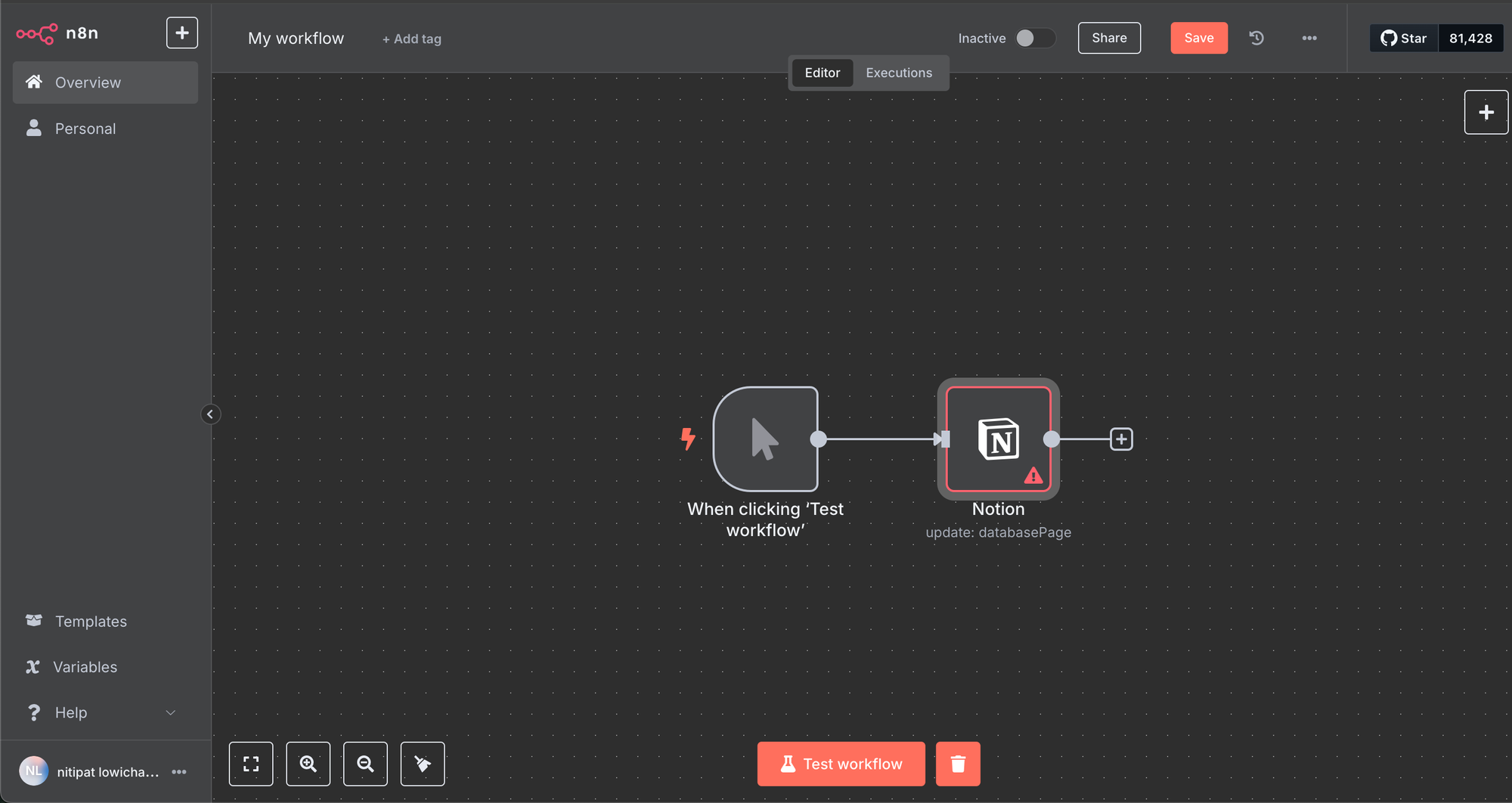Click the user name nitipat lowicha...

coord(108,772)
